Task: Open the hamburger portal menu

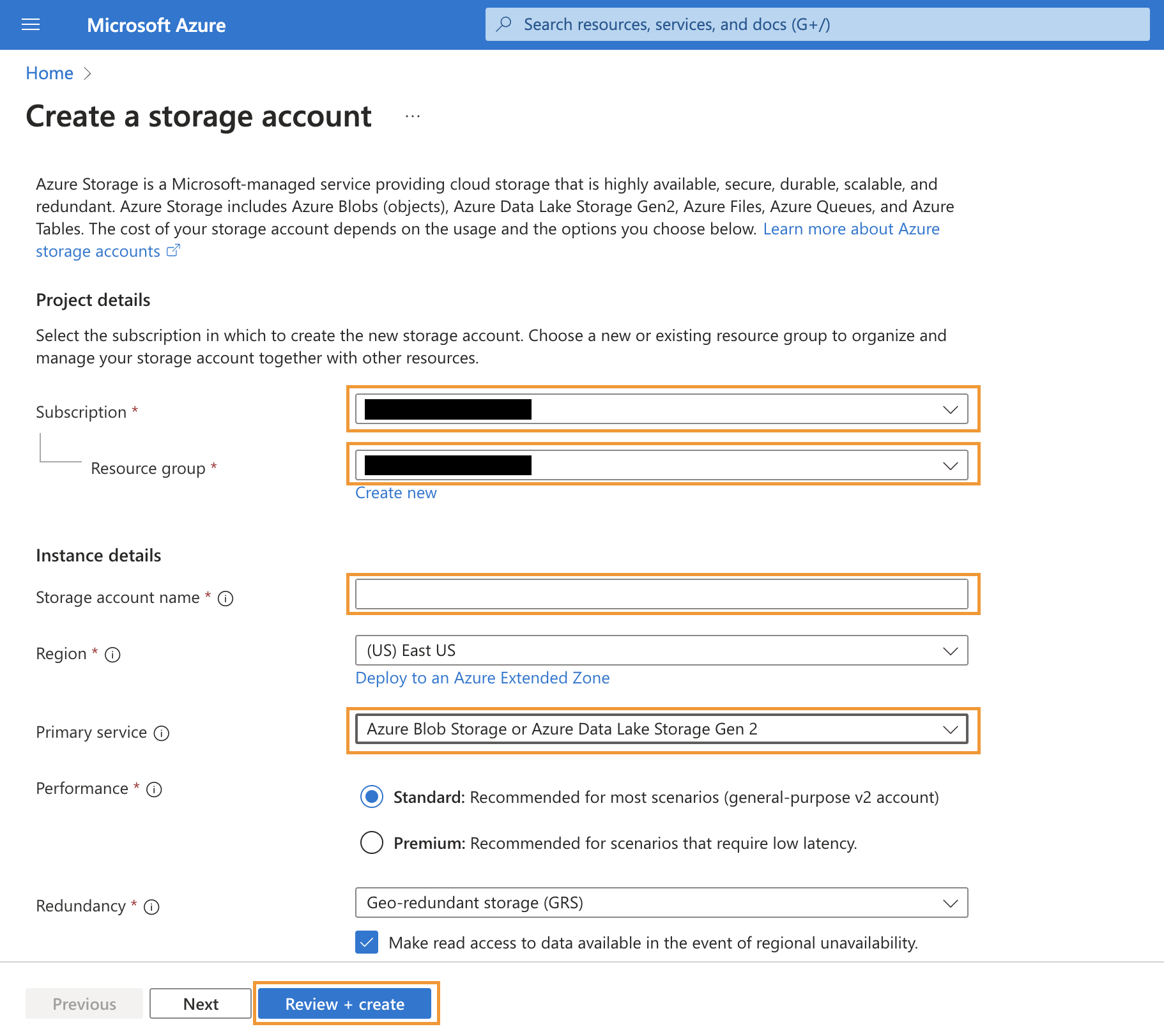Action: point(31,25)
